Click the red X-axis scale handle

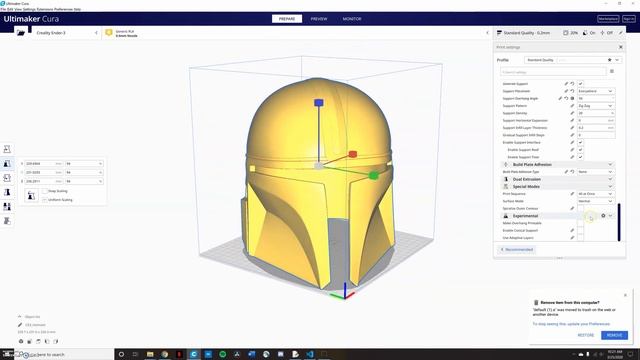[x=353, y=154]
